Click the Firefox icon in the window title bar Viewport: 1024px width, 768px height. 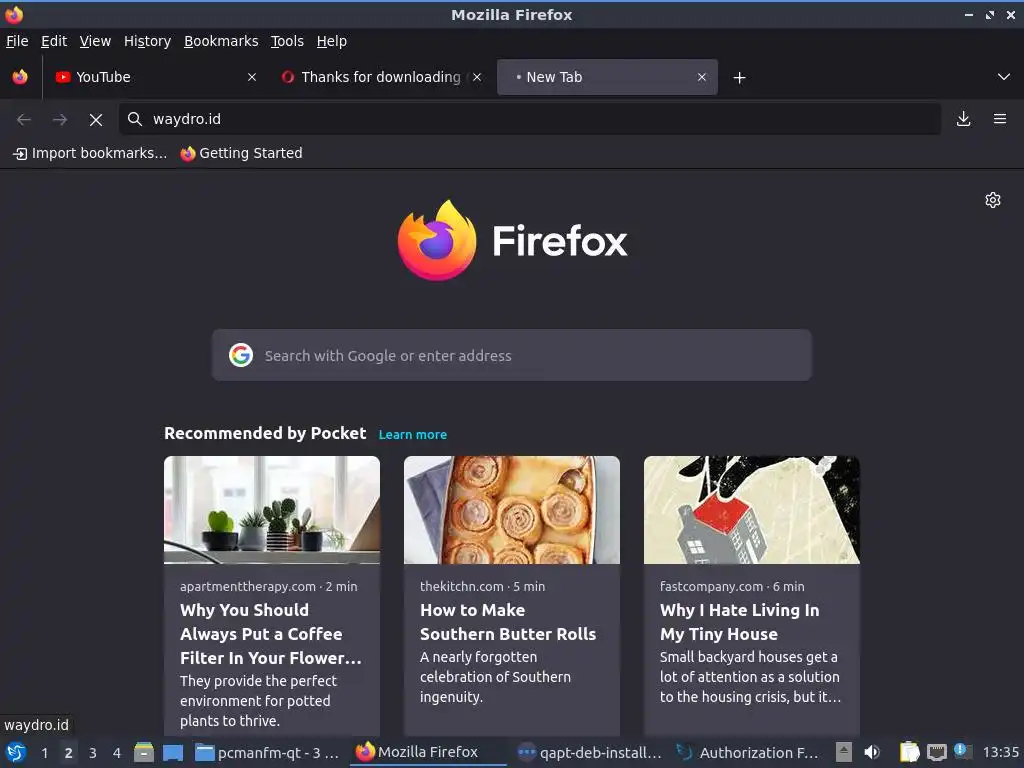14,14
